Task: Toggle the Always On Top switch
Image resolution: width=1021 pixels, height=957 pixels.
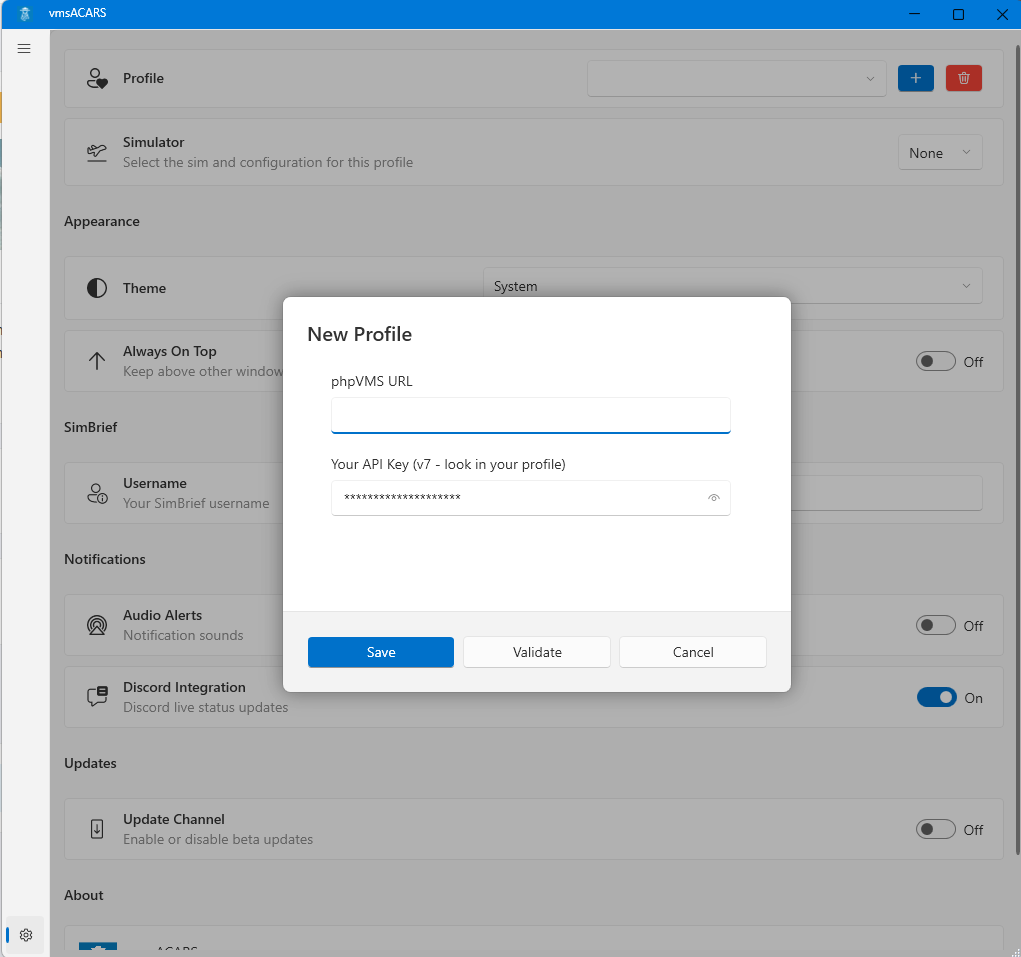Action: point(935,362)
